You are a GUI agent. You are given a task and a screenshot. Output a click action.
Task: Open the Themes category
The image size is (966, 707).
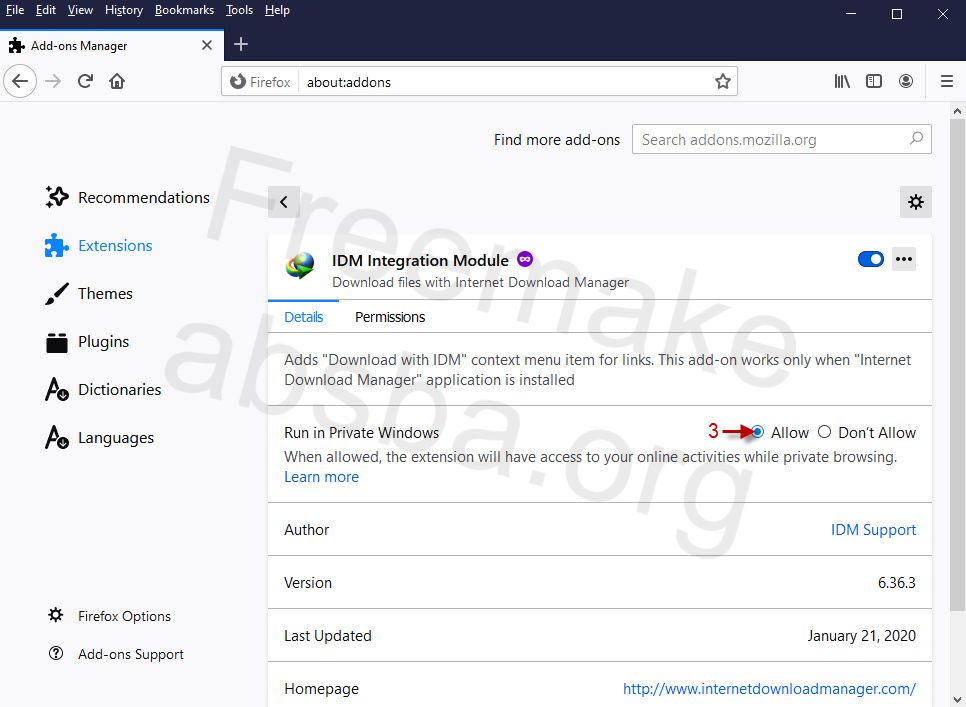tap(89, 294)
